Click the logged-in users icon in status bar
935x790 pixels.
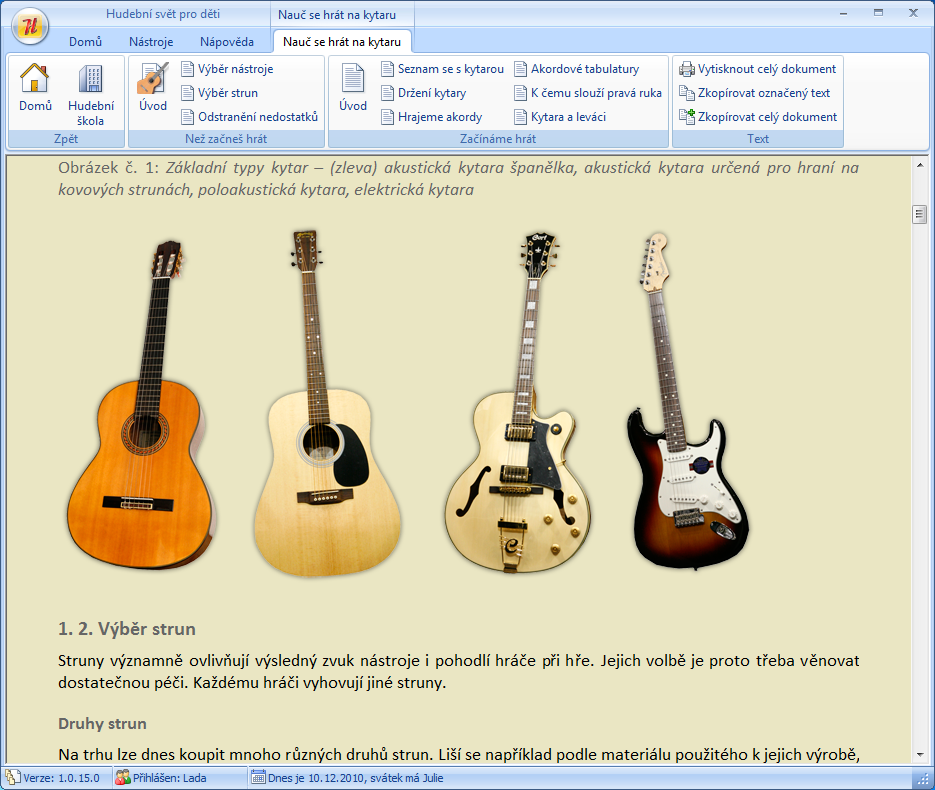pos(123,777)
